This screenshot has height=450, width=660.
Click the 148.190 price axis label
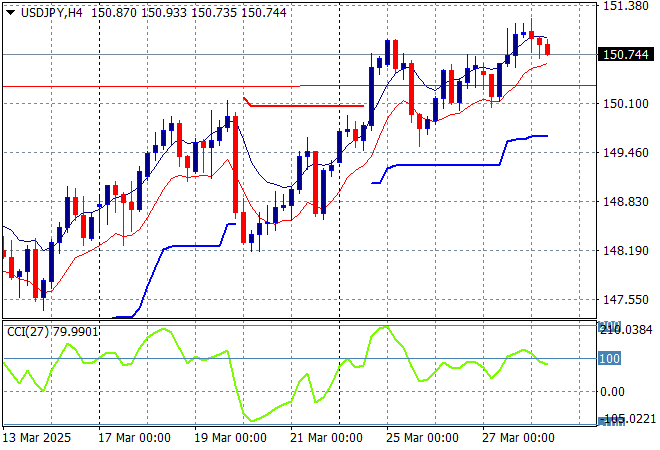pyautogui.click(x=626, y=250)
